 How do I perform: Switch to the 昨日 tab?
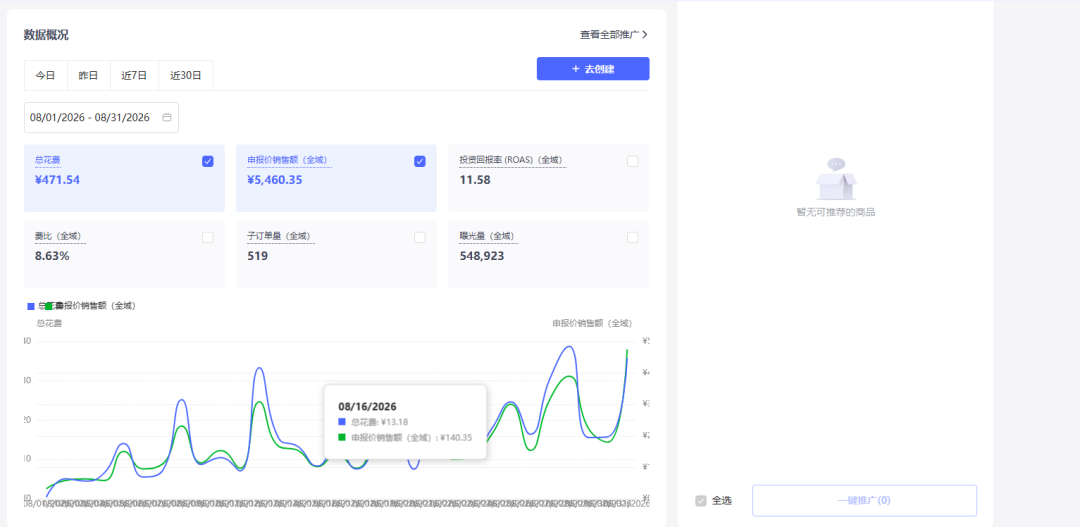click(x=88, y=76)
